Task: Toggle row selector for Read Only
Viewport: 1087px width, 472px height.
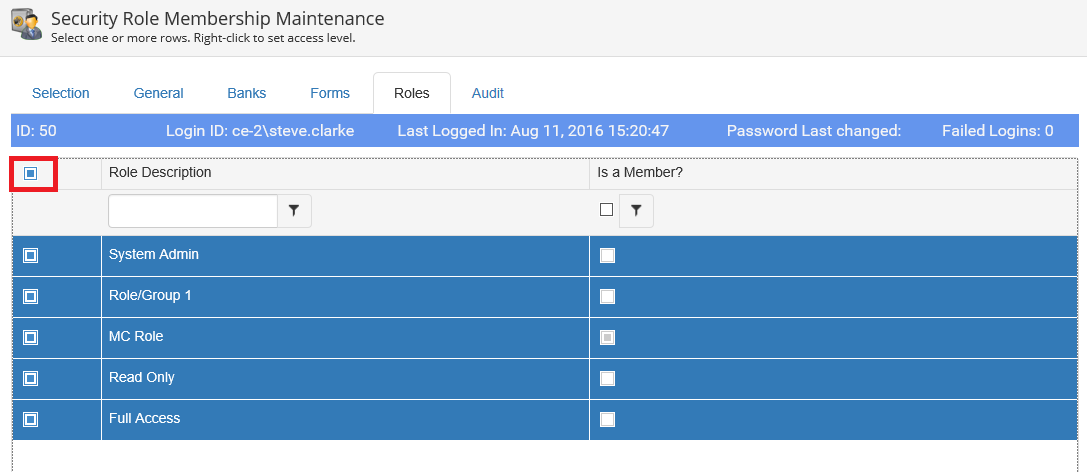Action: coord(31,379)
